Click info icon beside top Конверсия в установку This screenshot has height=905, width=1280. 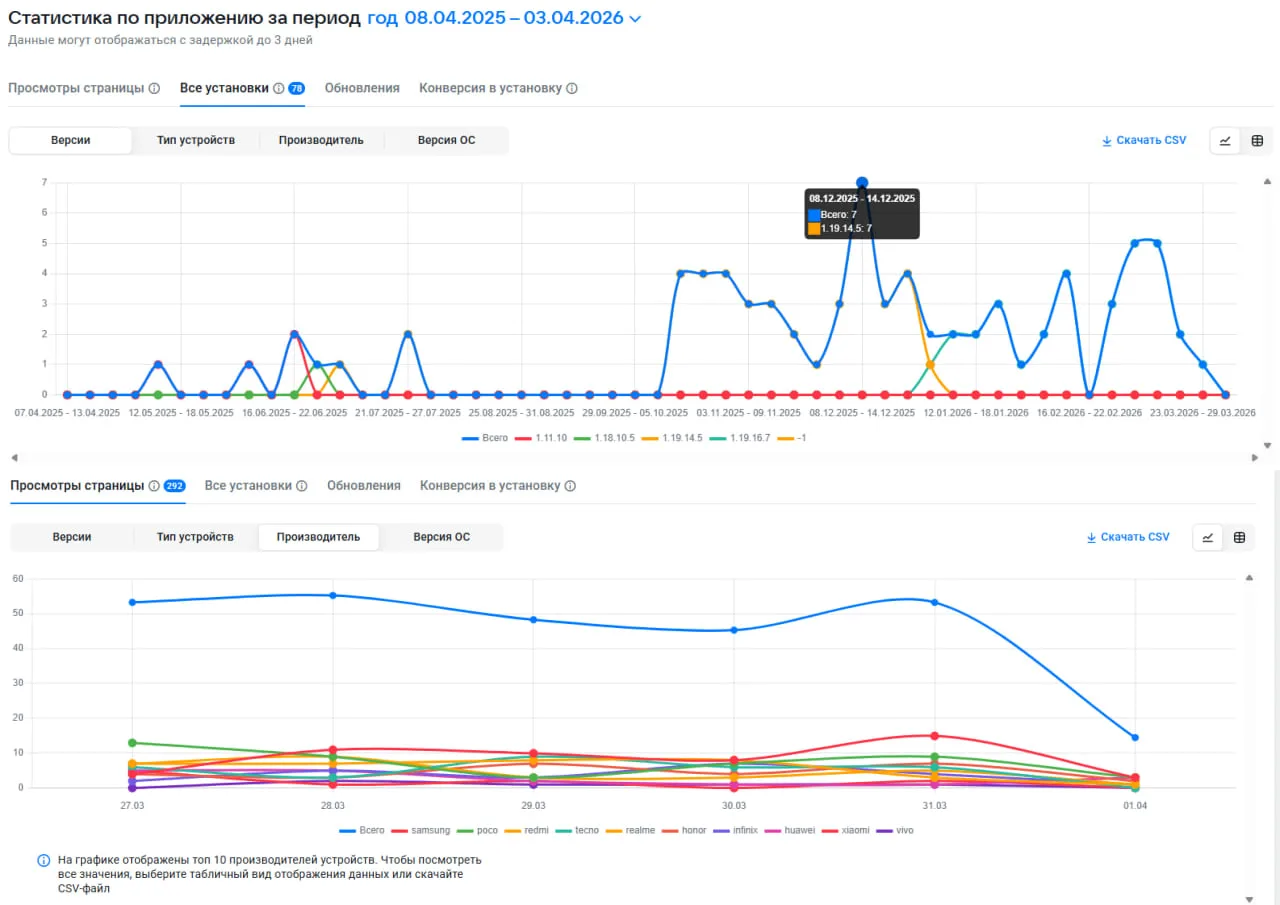(x=572, y=88)
